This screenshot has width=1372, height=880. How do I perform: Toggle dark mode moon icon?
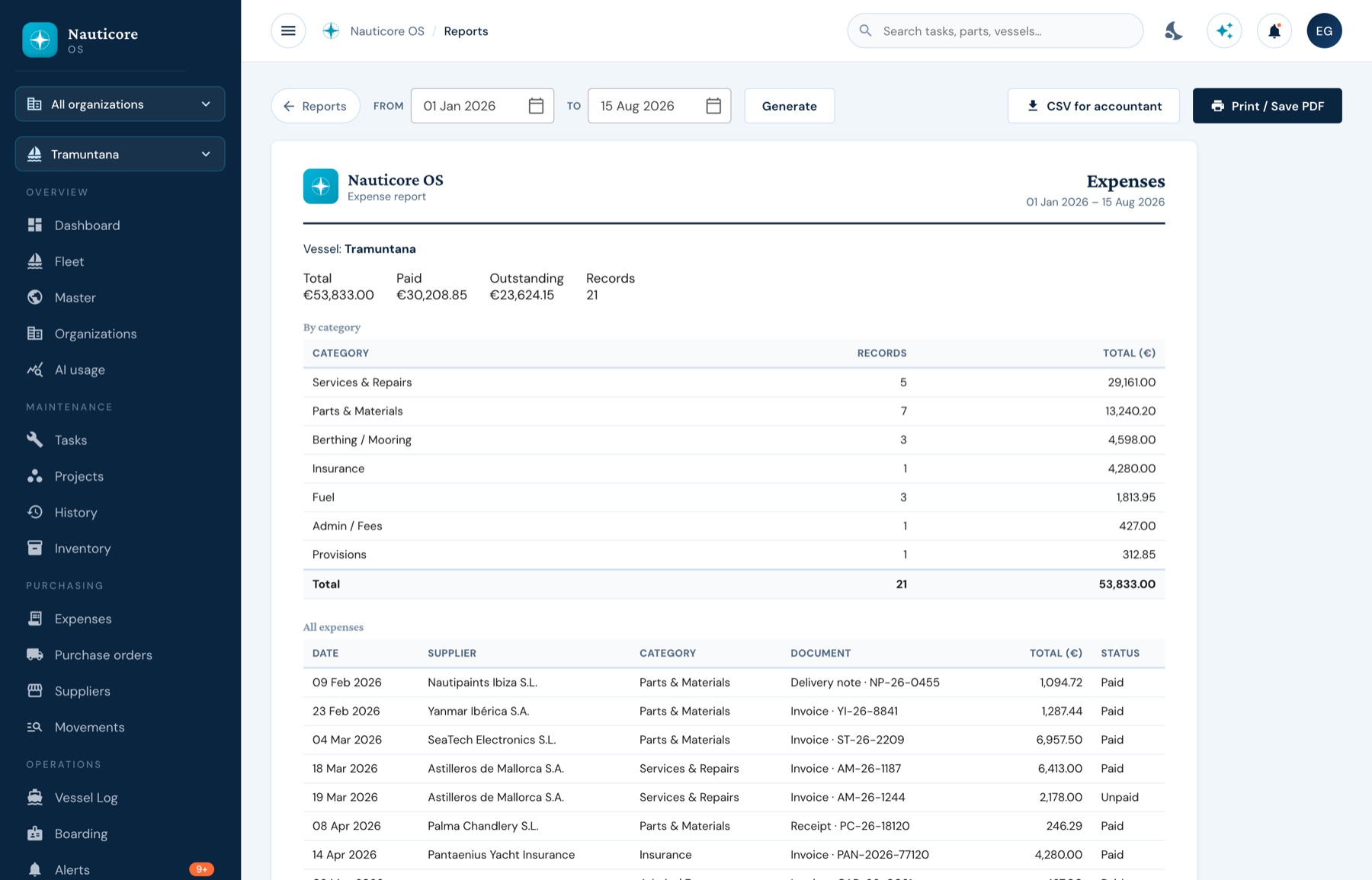(x=1174, y=30)
